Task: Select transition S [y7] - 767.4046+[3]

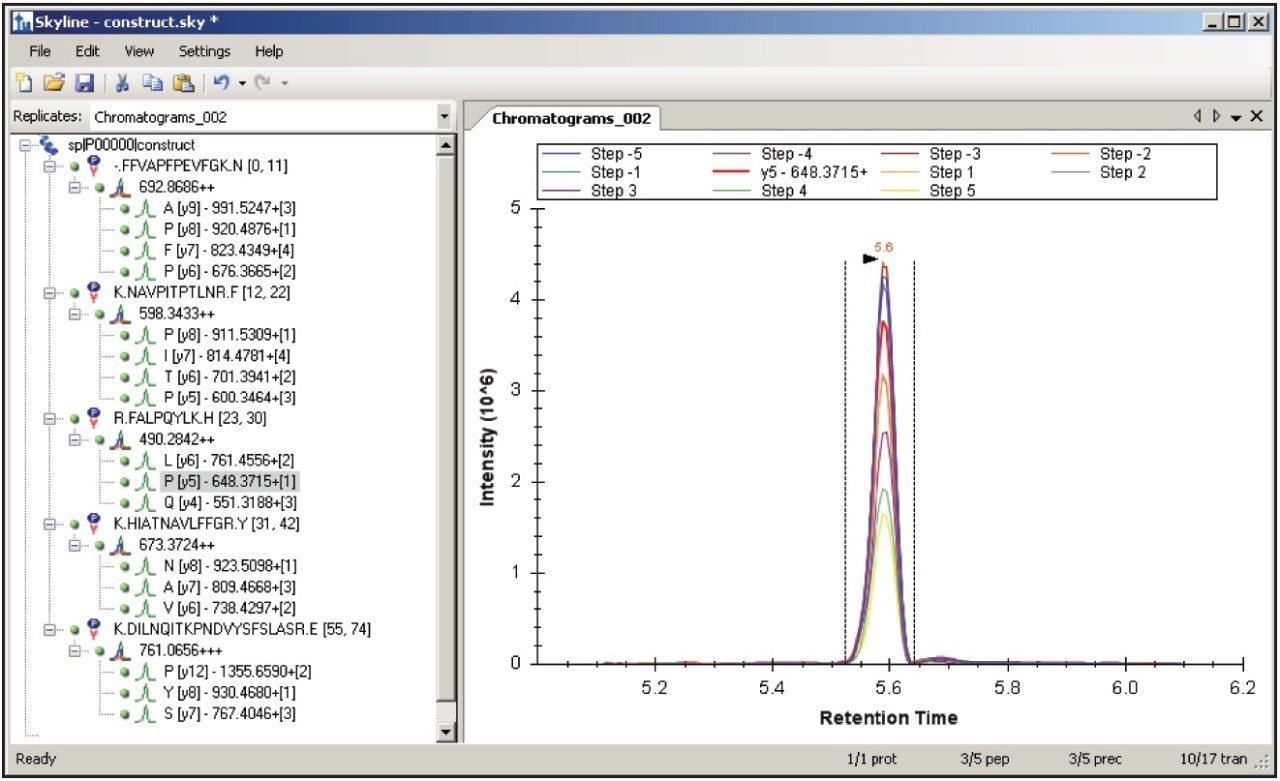Action: [229, 712]
